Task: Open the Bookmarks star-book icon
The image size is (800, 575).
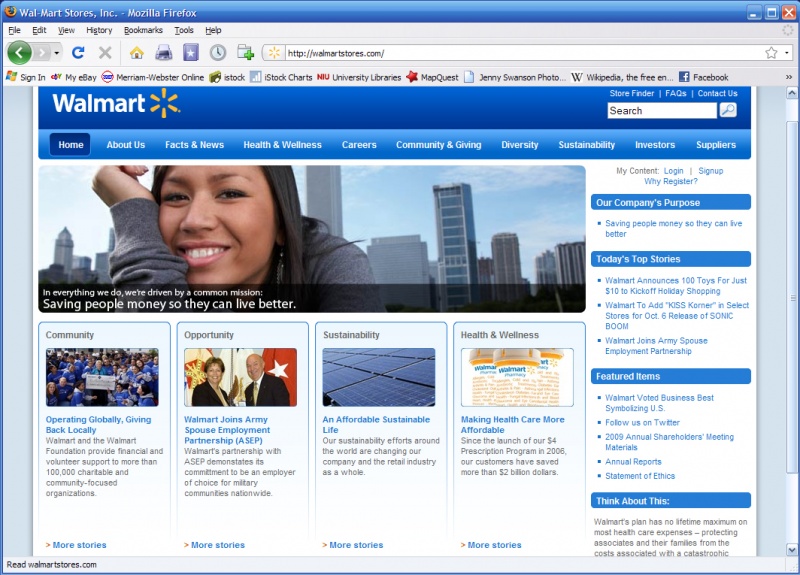Action: coord(190,53)
